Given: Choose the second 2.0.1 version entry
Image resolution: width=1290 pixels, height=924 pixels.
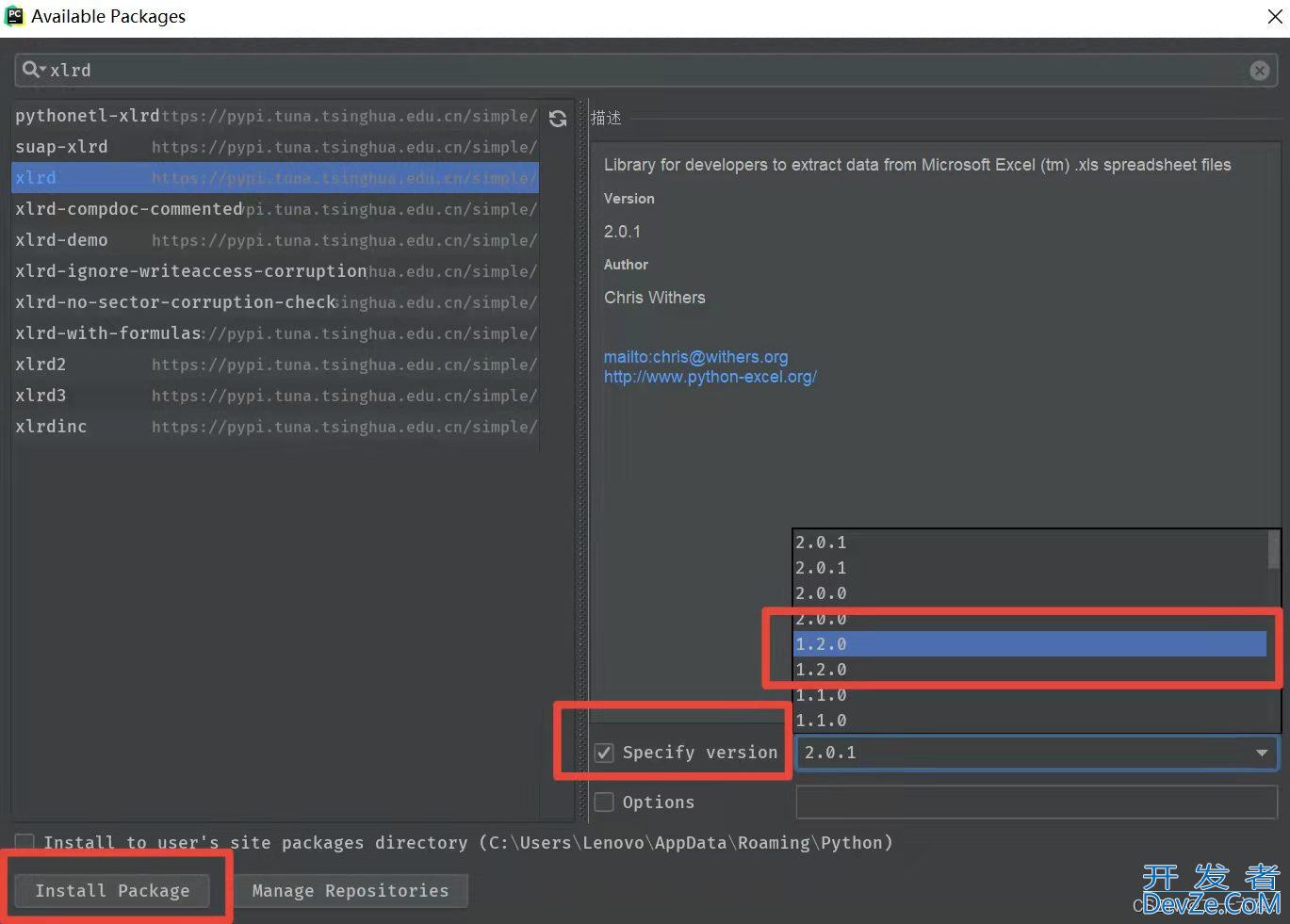Looking at the screenshot, I should pos(1031,568).
